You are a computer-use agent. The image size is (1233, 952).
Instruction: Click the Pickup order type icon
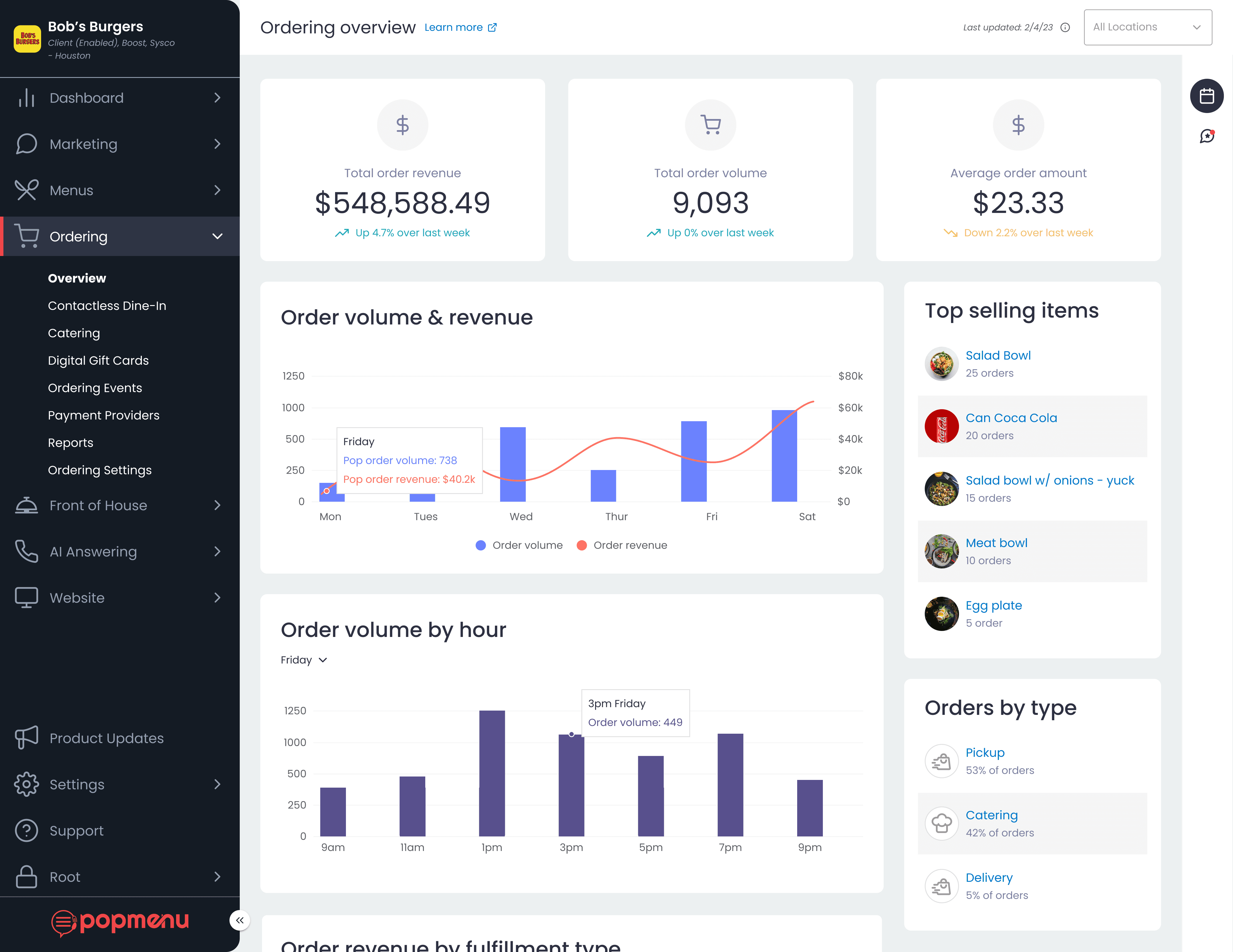tap(941, 761)
